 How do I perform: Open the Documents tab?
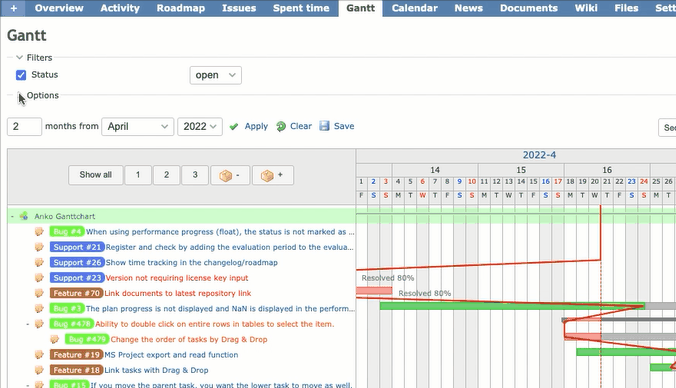pos(529,8)
